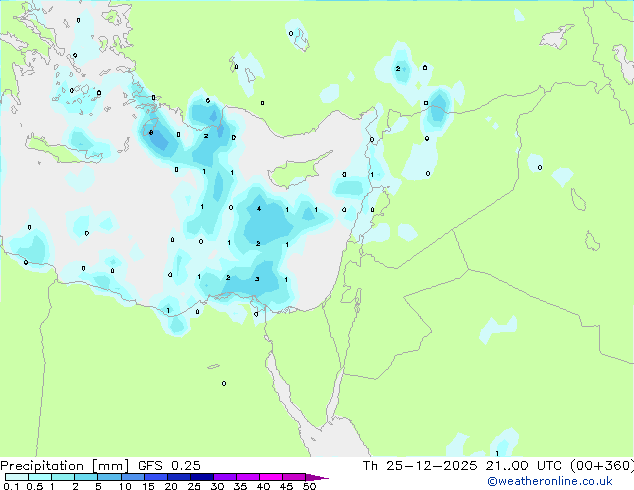
Task: Click the '4' precipitation value on the map
Action: point(259,209)
